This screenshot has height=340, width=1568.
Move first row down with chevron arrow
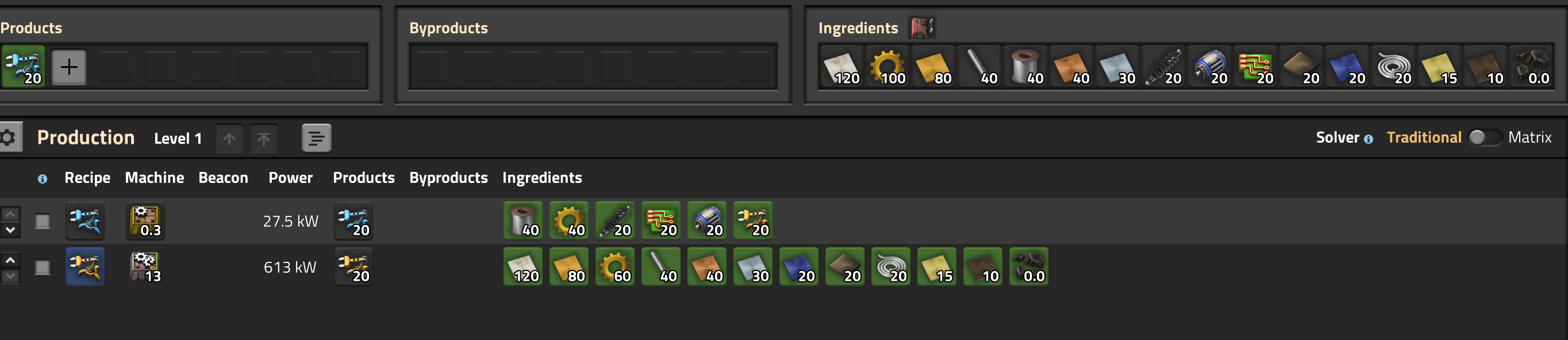tap(10, 230)
